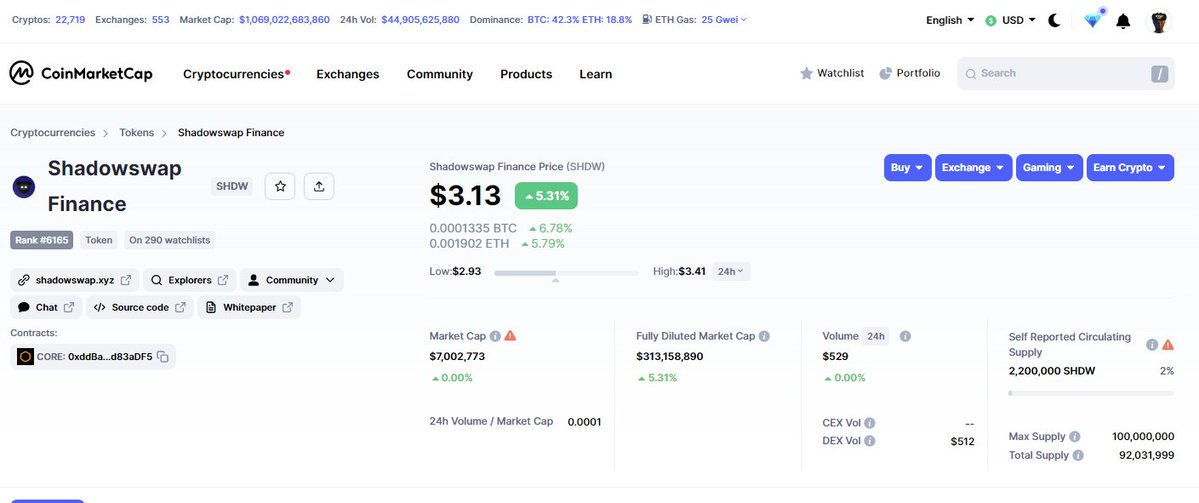The image size is (1199, 503).
Task: Click the Token tag badge
Action: [99, 240]
